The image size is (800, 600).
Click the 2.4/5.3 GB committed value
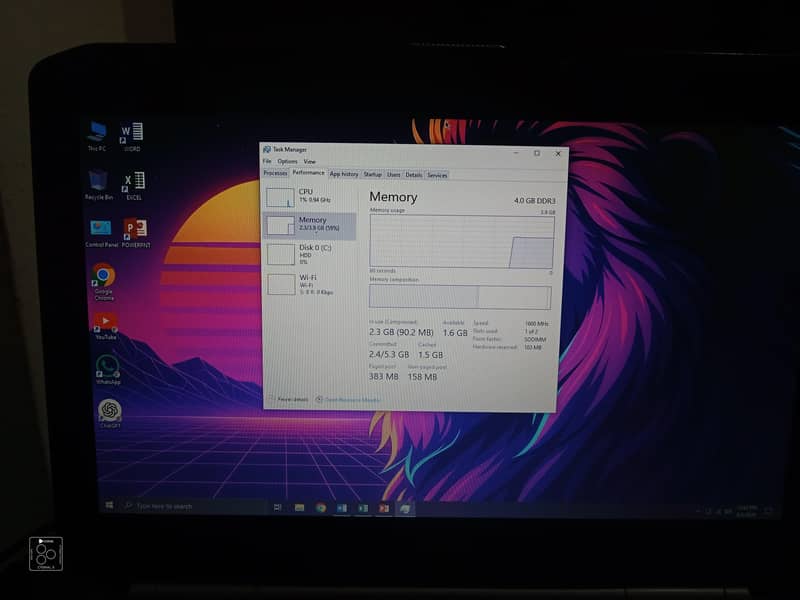click(x=389, y=354)
